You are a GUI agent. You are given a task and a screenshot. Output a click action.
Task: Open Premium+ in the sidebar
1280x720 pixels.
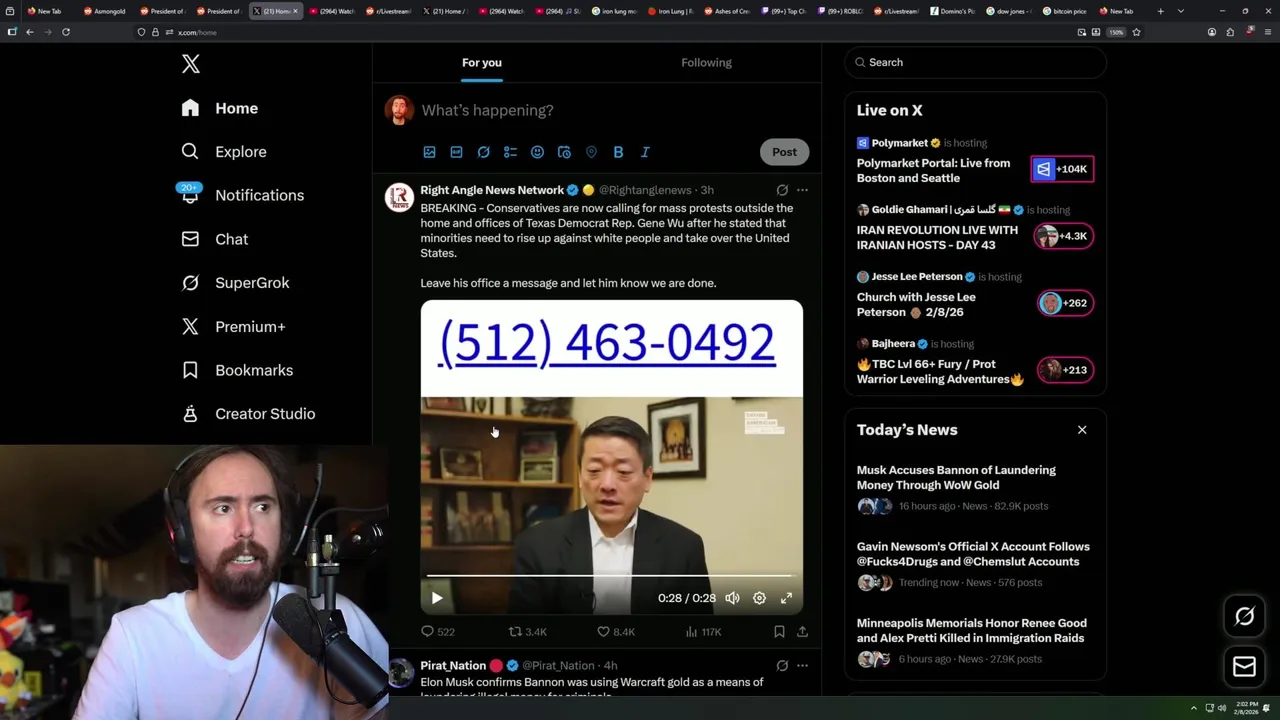click(234, 326)
